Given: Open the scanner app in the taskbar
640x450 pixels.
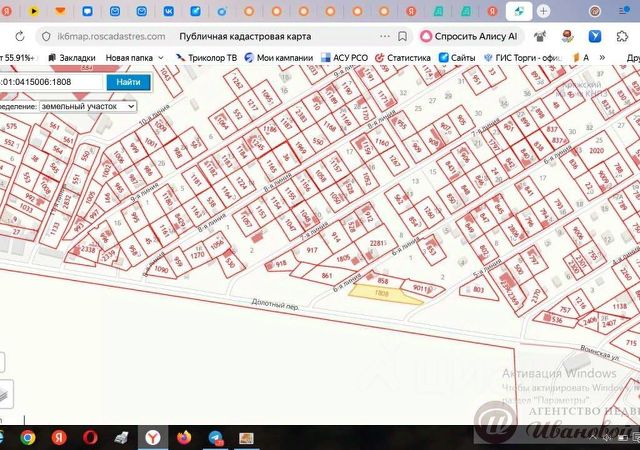Looking at the screenshot, I should tap(121, 438).
